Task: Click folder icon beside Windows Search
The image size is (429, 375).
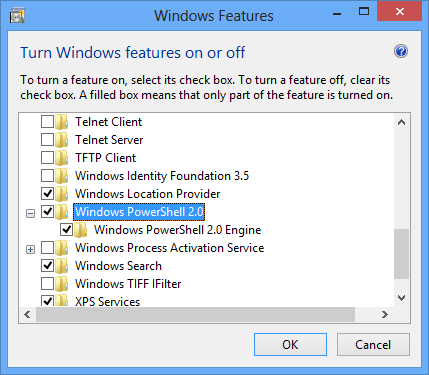Action: (62, 266)
